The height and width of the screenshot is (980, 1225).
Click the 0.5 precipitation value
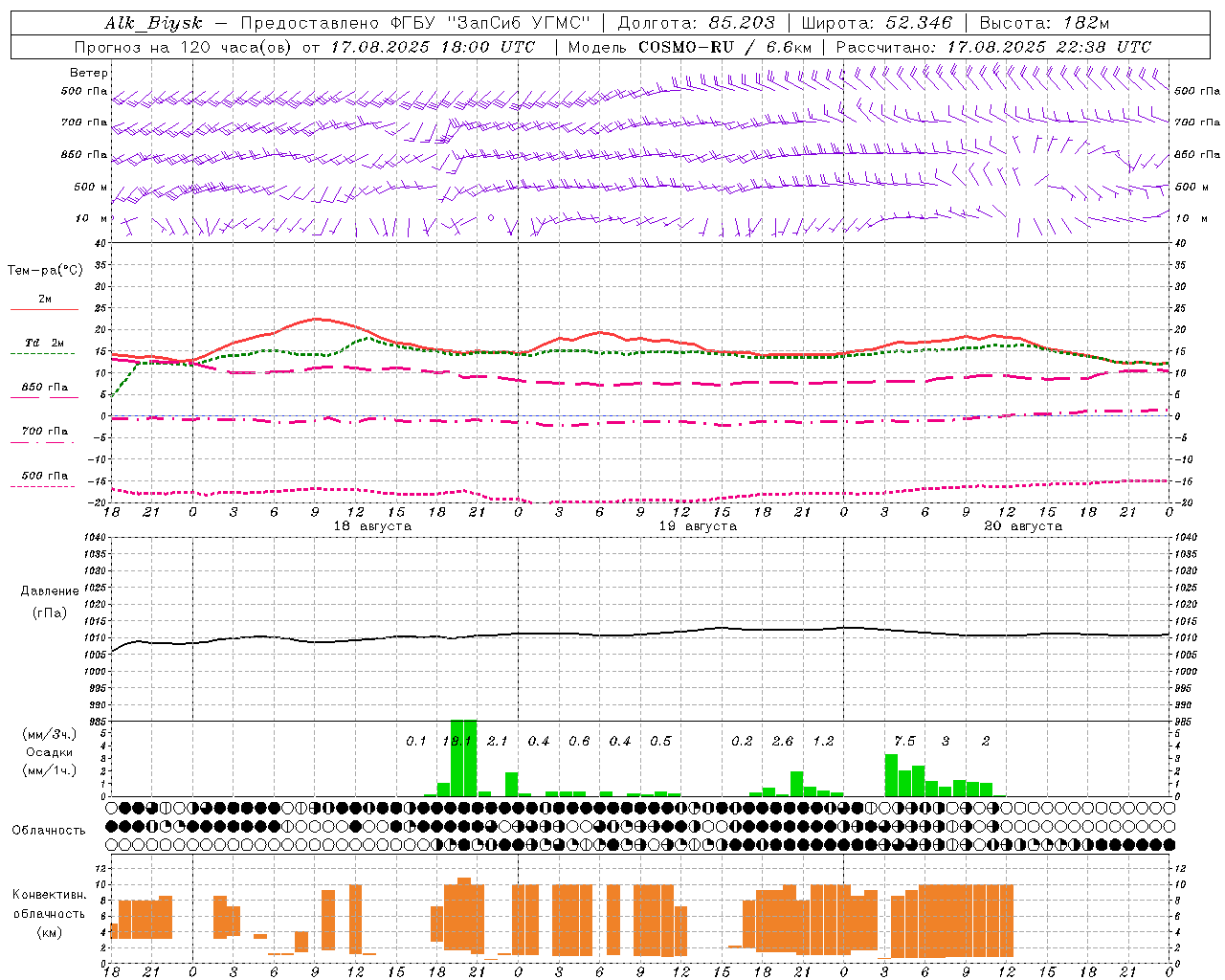[660, 741]
